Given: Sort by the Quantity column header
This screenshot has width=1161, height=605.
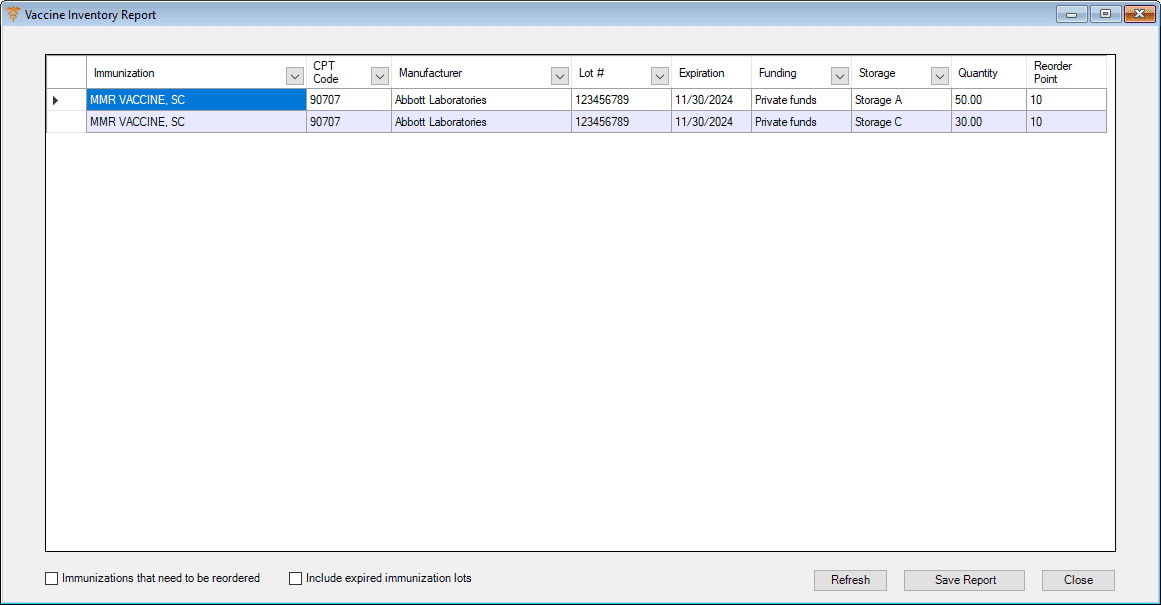Looking at the screenshot, I should tap(988, 73).
